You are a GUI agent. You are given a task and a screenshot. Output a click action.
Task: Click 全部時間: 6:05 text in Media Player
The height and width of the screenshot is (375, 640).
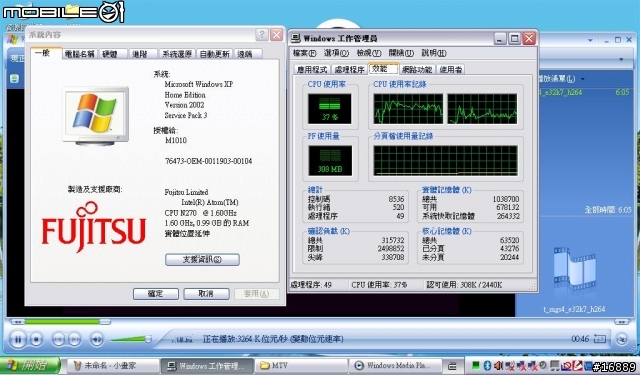(x=608, y=210)
